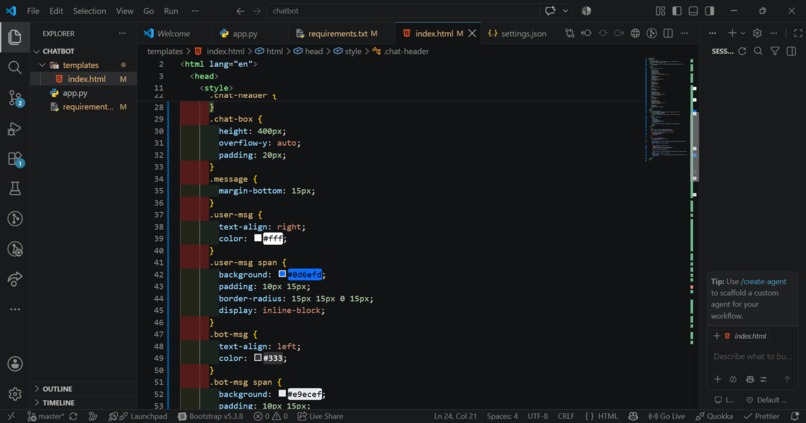Open notifications bell in status bar
The height and width of the screenshot is (423, 806).
[x=795, y=416]
